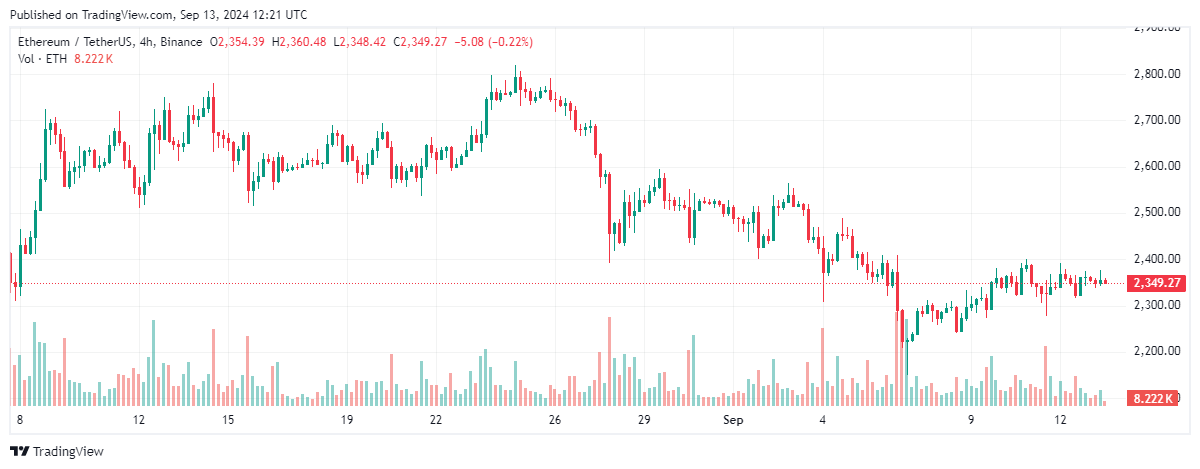Image resolution: width=1200 pixels, height=469 pixels.
Task: Click the Published on TradingView.com header text
Action: click(x=158, y=15)
